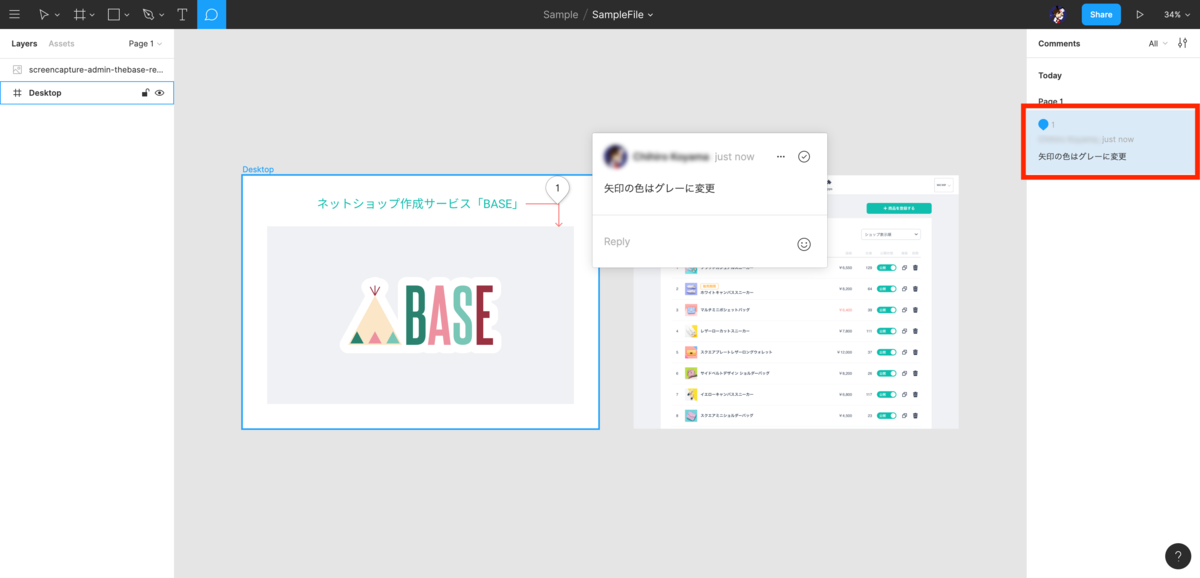1200x578 pixels.
Task: Activate the Comment tool
Action: click(211, 14)
